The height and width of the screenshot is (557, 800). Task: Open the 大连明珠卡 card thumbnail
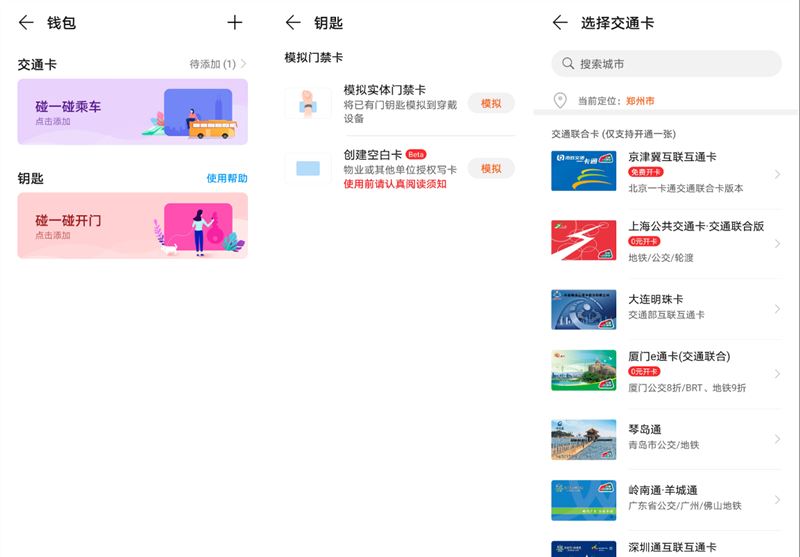(584, 310)
